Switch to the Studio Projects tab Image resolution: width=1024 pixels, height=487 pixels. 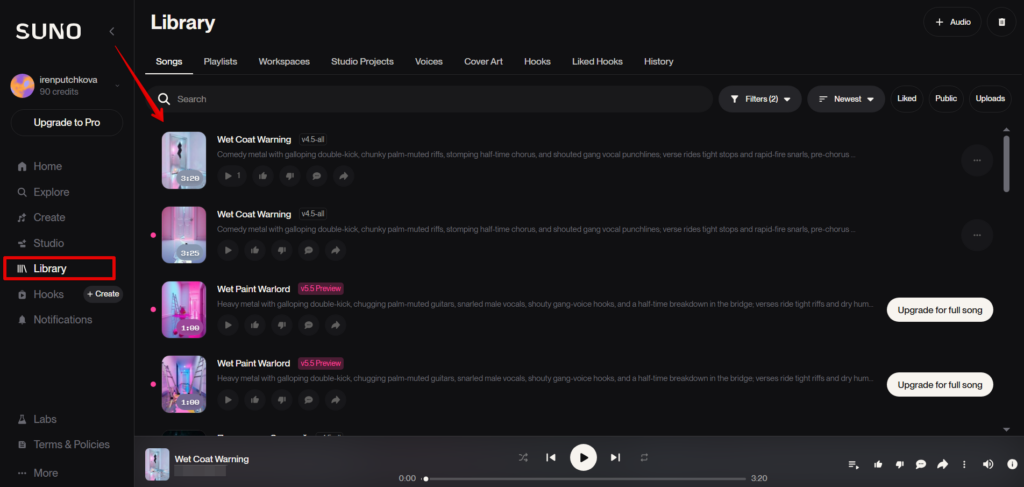click(362, 61)
